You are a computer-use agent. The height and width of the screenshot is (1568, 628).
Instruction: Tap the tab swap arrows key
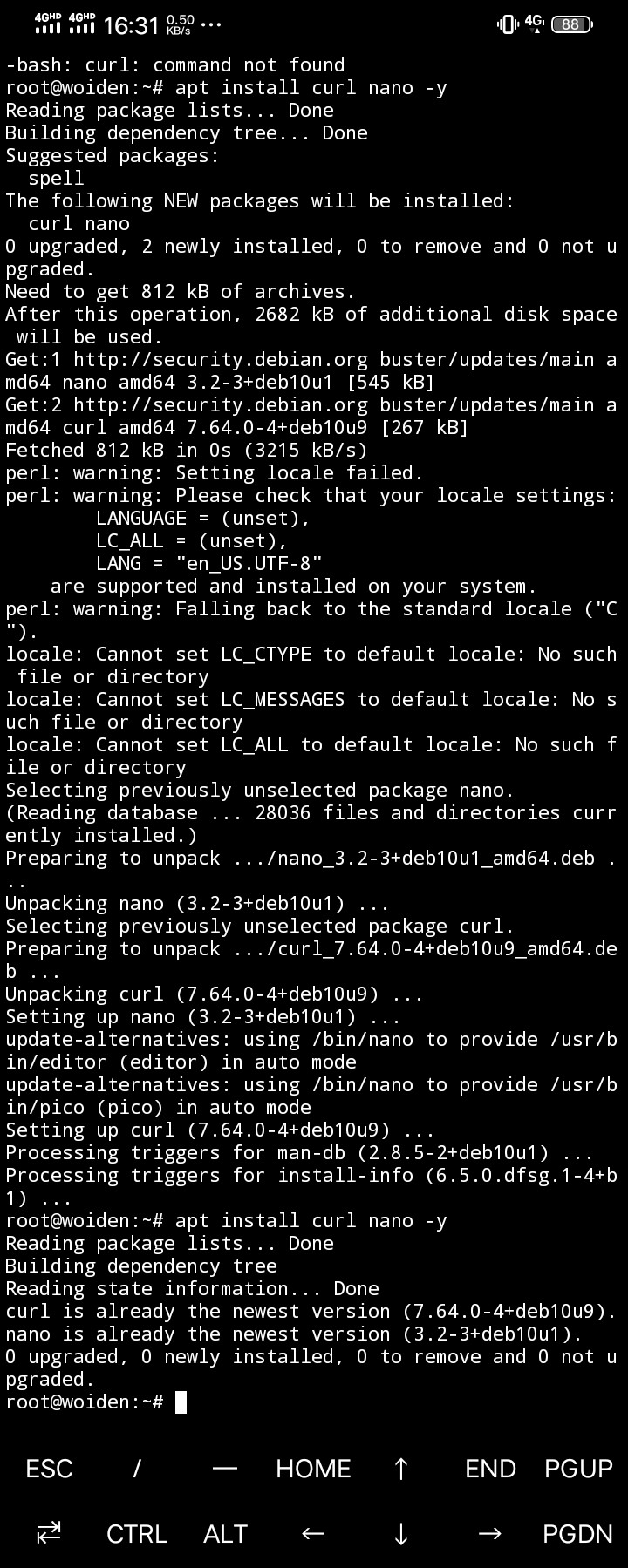pyautogui.click(x=49, y=1533)
